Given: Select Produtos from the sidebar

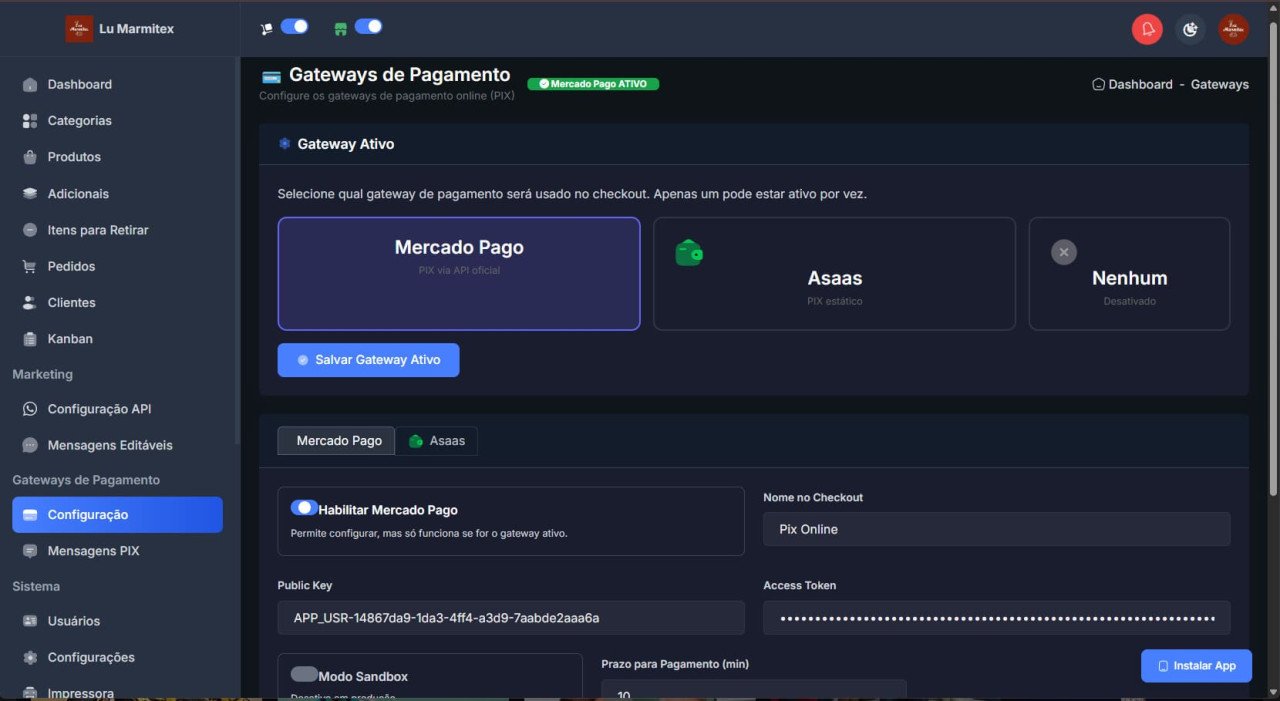Looking at the screenshot, I should coord(74,157).
